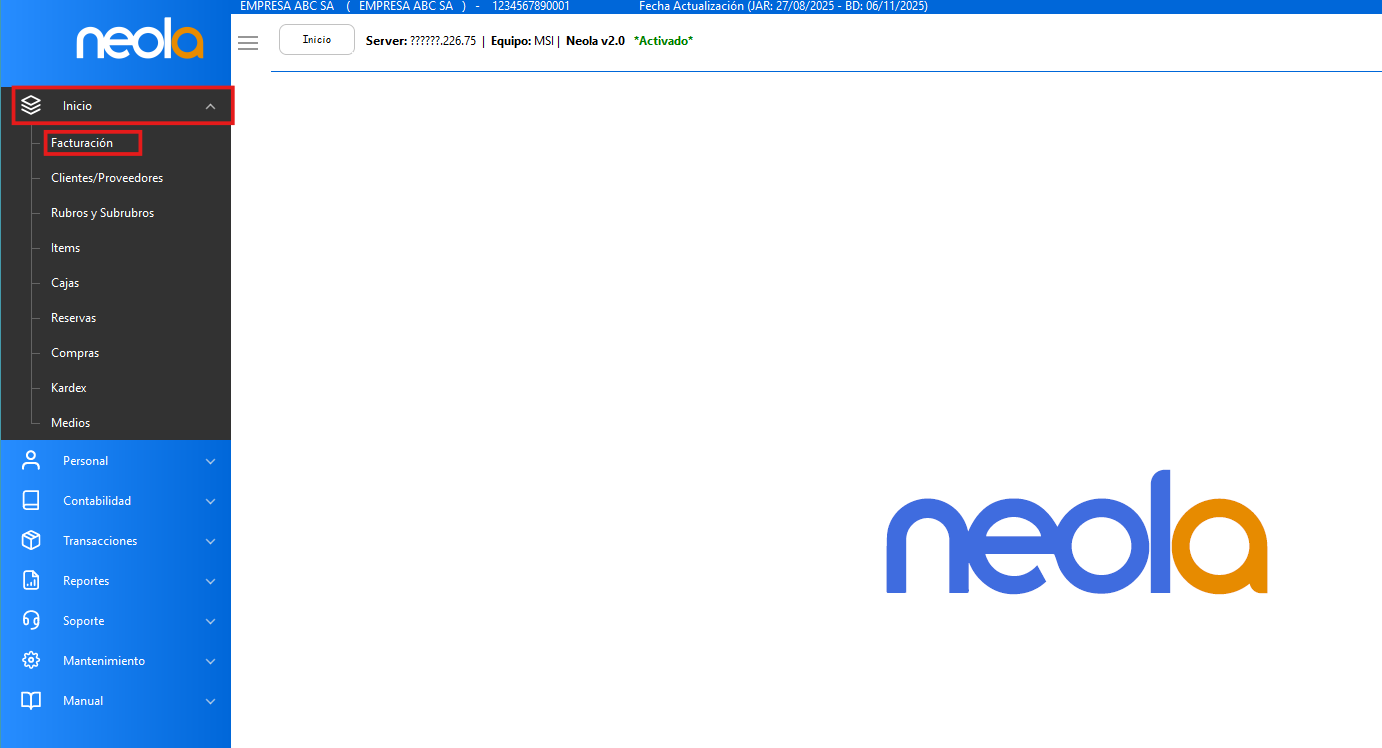Open Clientes/Proveedores submenu item
Image resolution: width=1382 pixels, height=748 pixels.
[107, 178]
